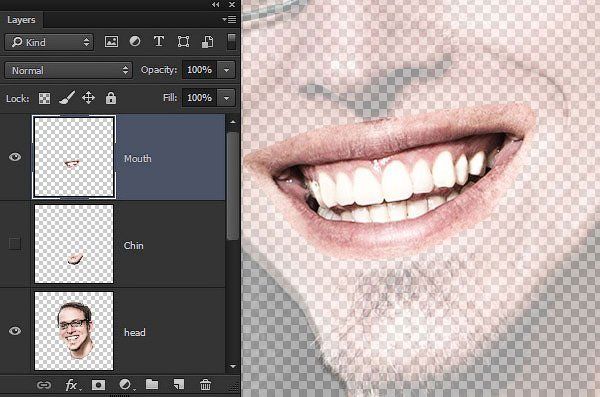Screen dimensions: 600x397
Task: Select the head layer name
Action: coord(134,332)
